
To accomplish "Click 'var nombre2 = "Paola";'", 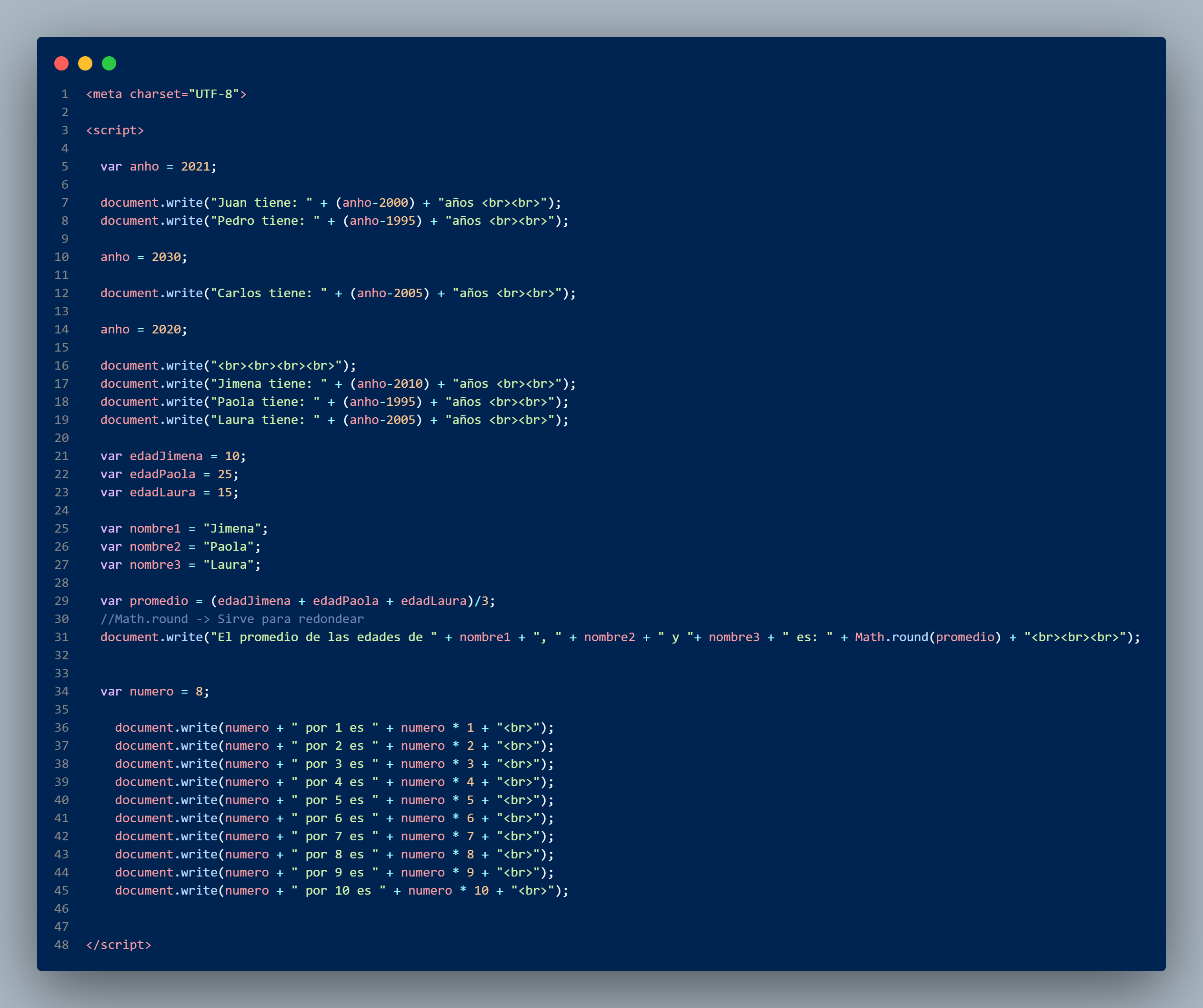I will point(180,546).
